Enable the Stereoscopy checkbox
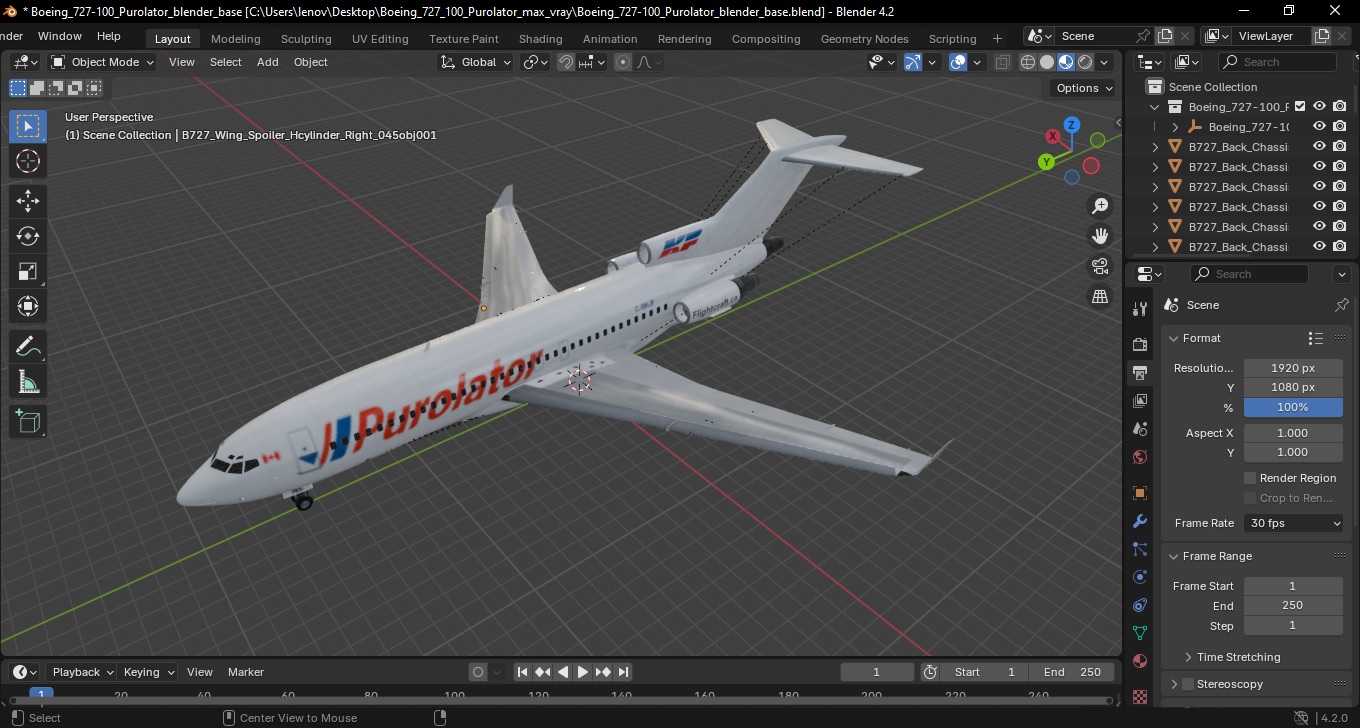Image resolution: width=1360 pixels, height=728 pixels. pyautogui.click(x=1188, y=684)
